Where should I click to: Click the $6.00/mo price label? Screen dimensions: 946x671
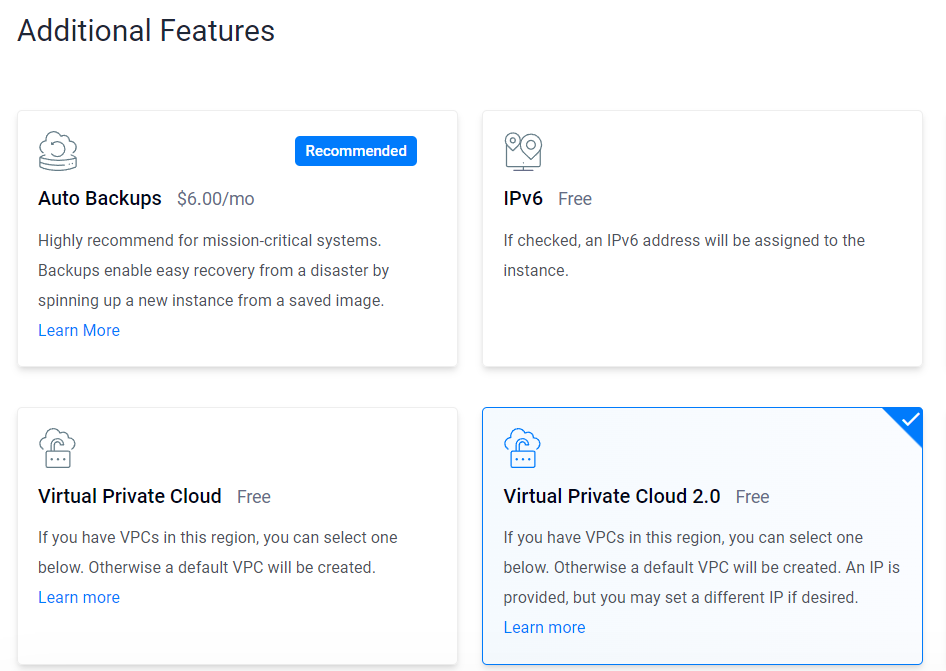point(215,199)
